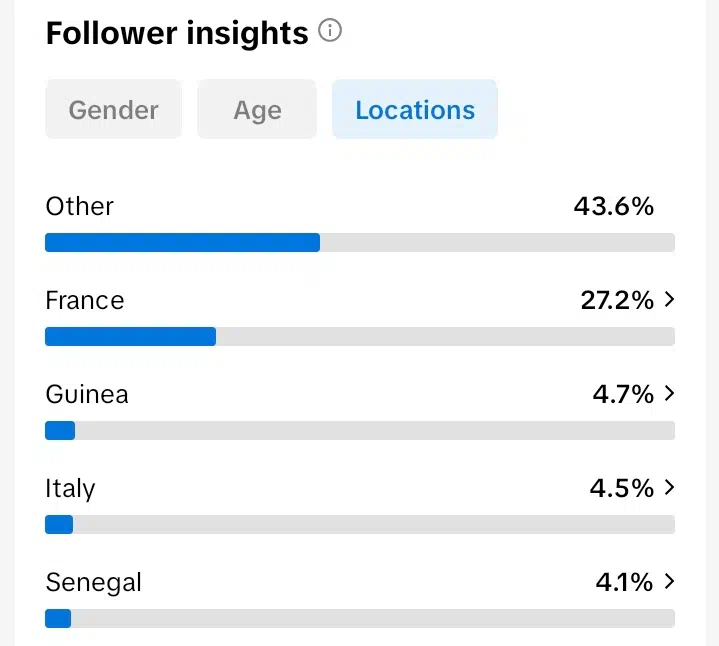The image size is (719, 646).
Task: Open the Follower insights info icon
Action: (330, 31)
